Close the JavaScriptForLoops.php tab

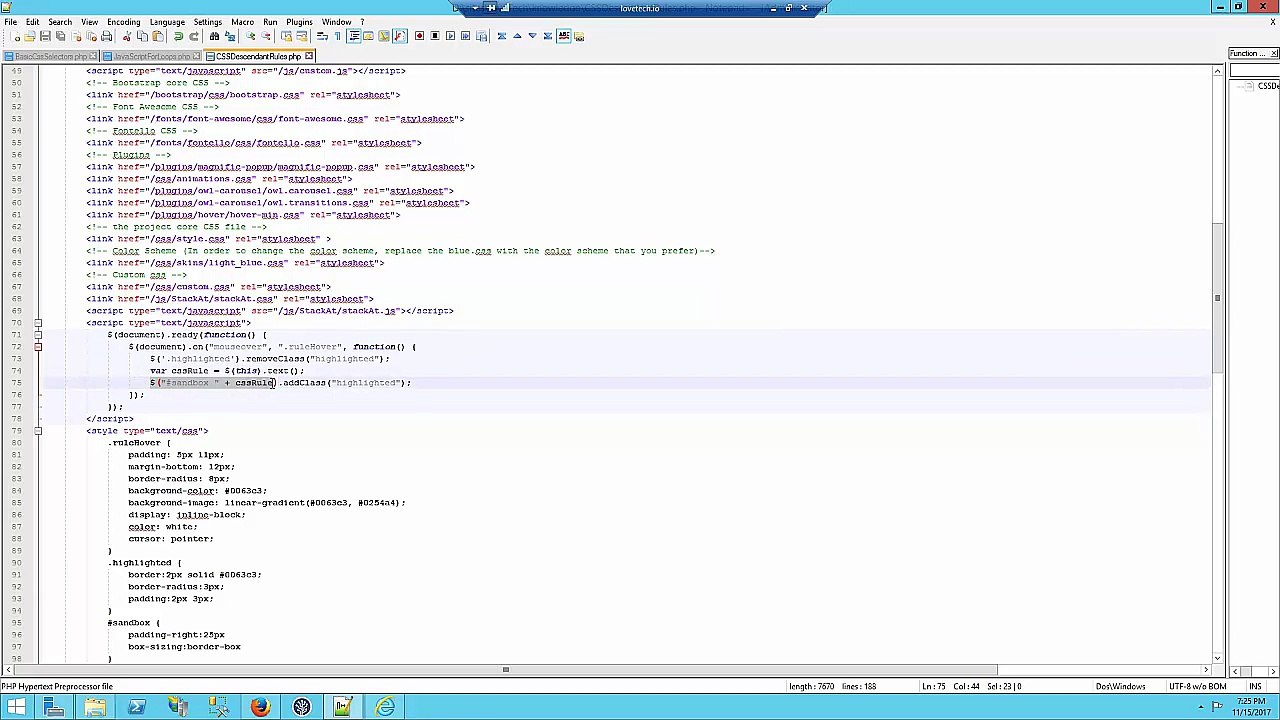196,56
